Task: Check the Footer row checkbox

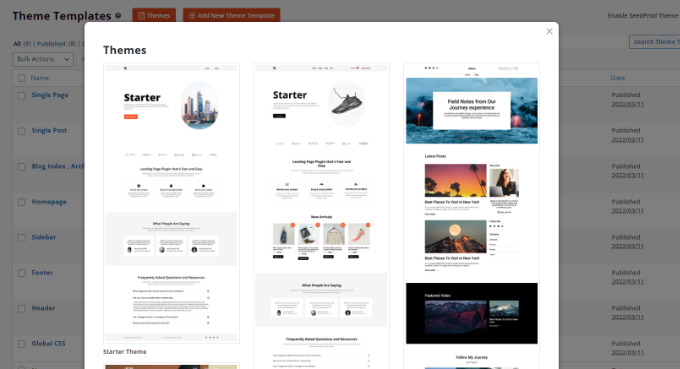Action: click(x=21, y=273)
